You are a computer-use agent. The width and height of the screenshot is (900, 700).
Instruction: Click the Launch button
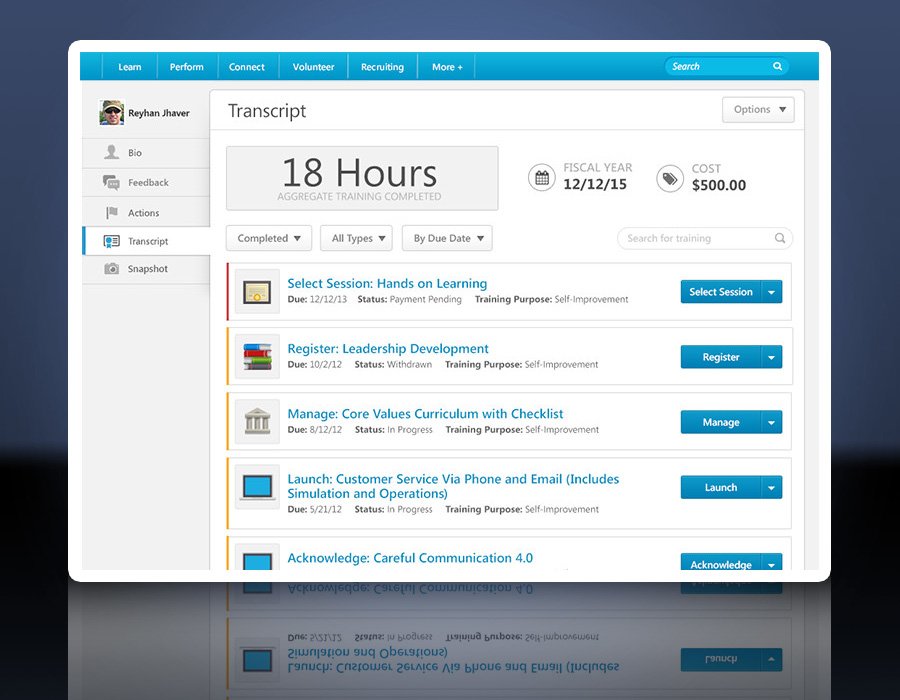pos(721,488)
